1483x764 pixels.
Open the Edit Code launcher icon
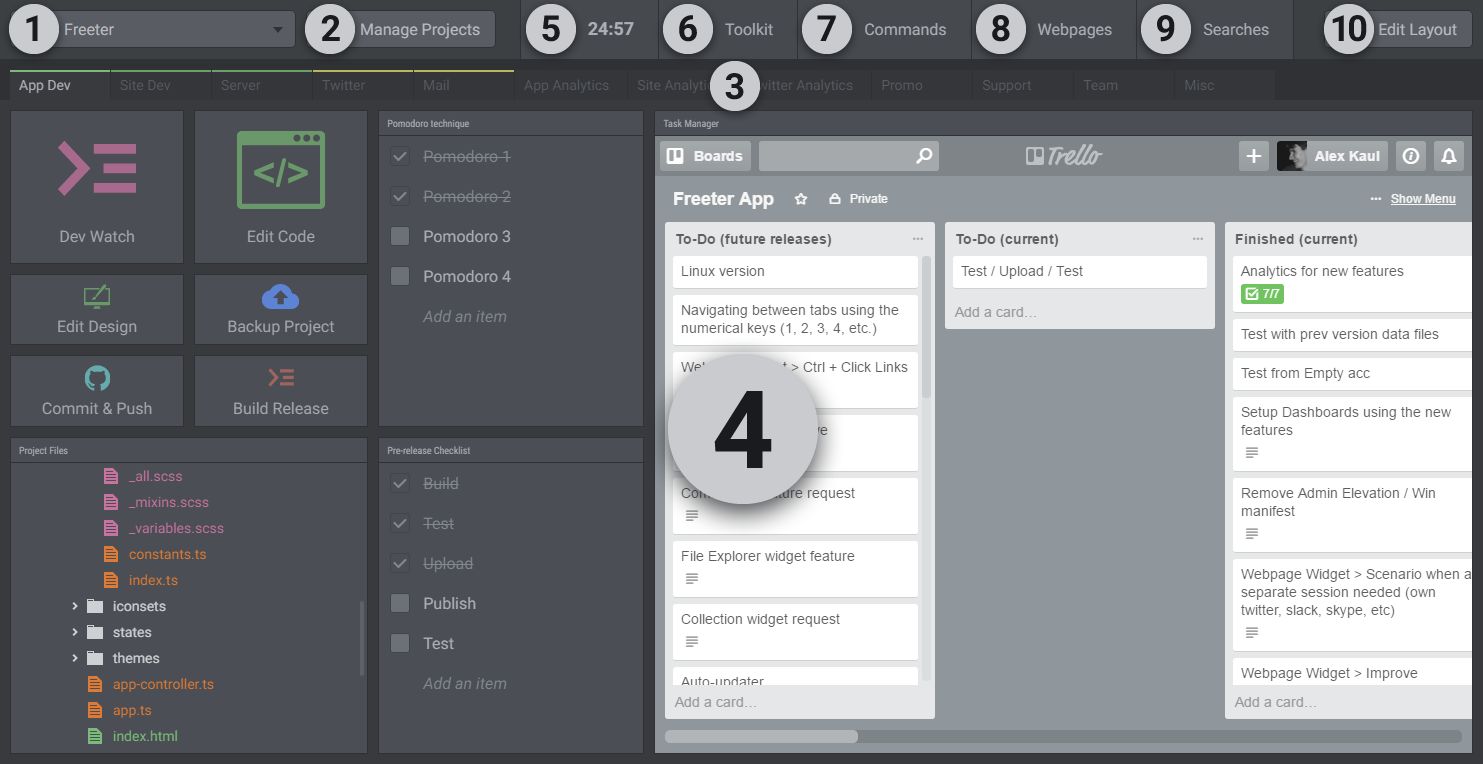click(x=281, y=170)
